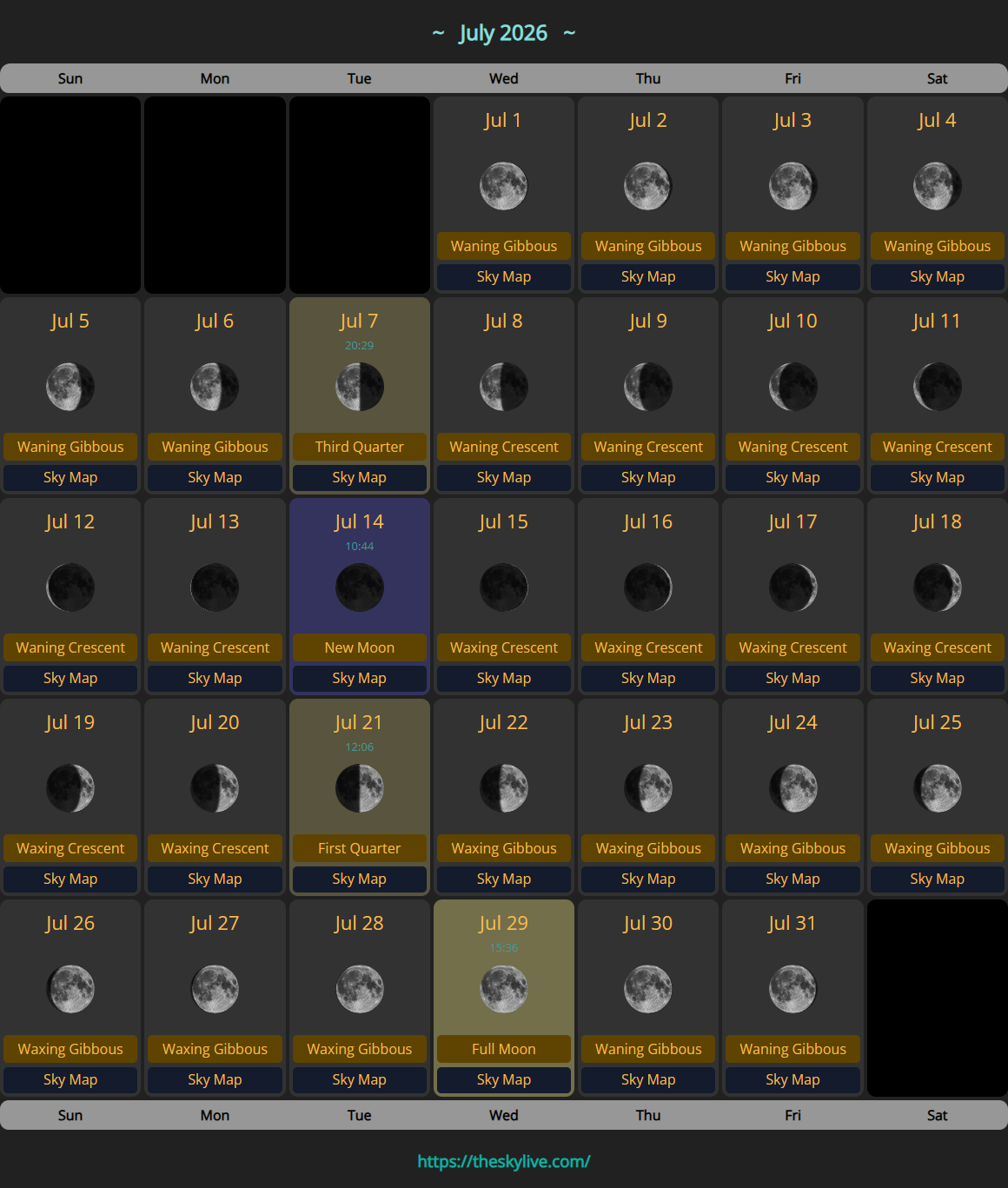Select the Third Quarter moon icon on Jul 7

[x=359, y=387]
